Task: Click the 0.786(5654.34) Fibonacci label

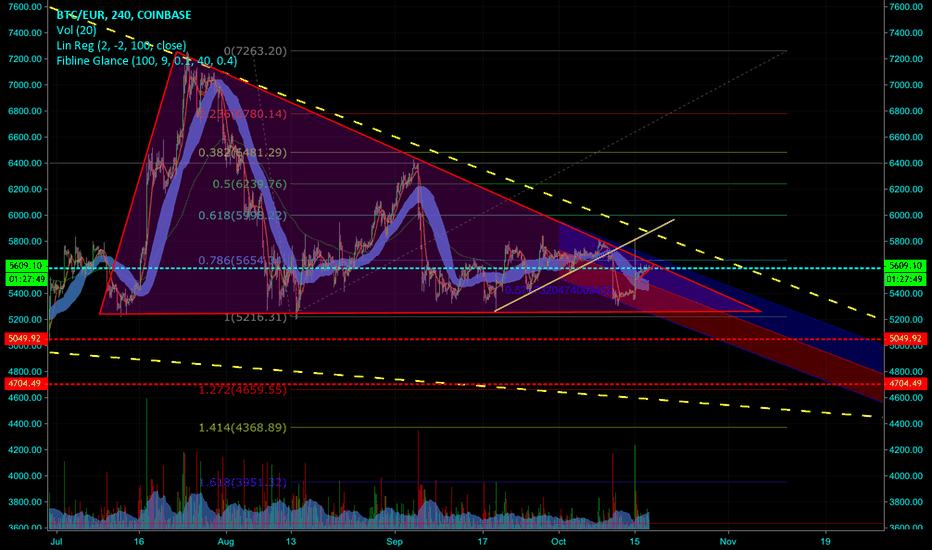Action: point(243,260)
